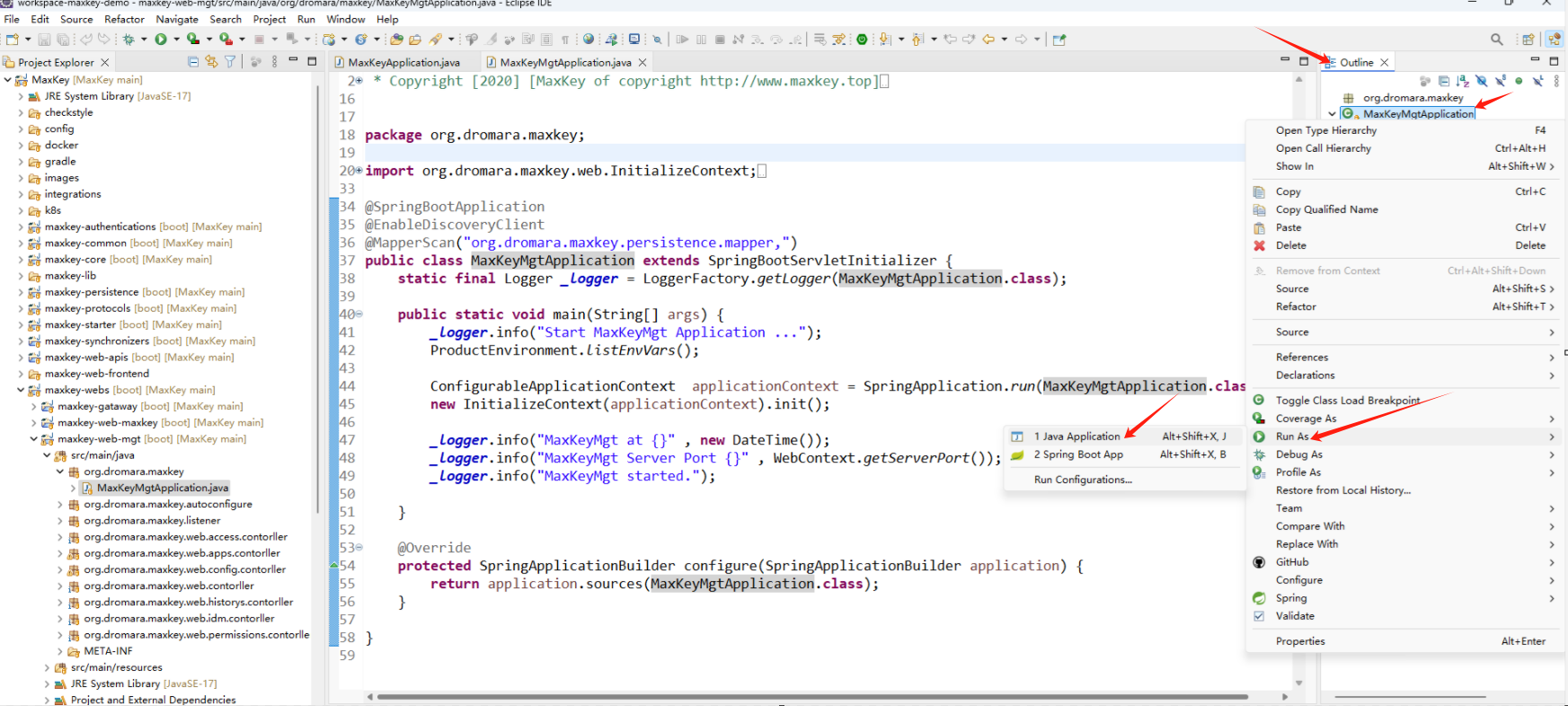Click the Save icon in the toolbar
Viewport: 1568px width, 706px height.
pos(44,40)
